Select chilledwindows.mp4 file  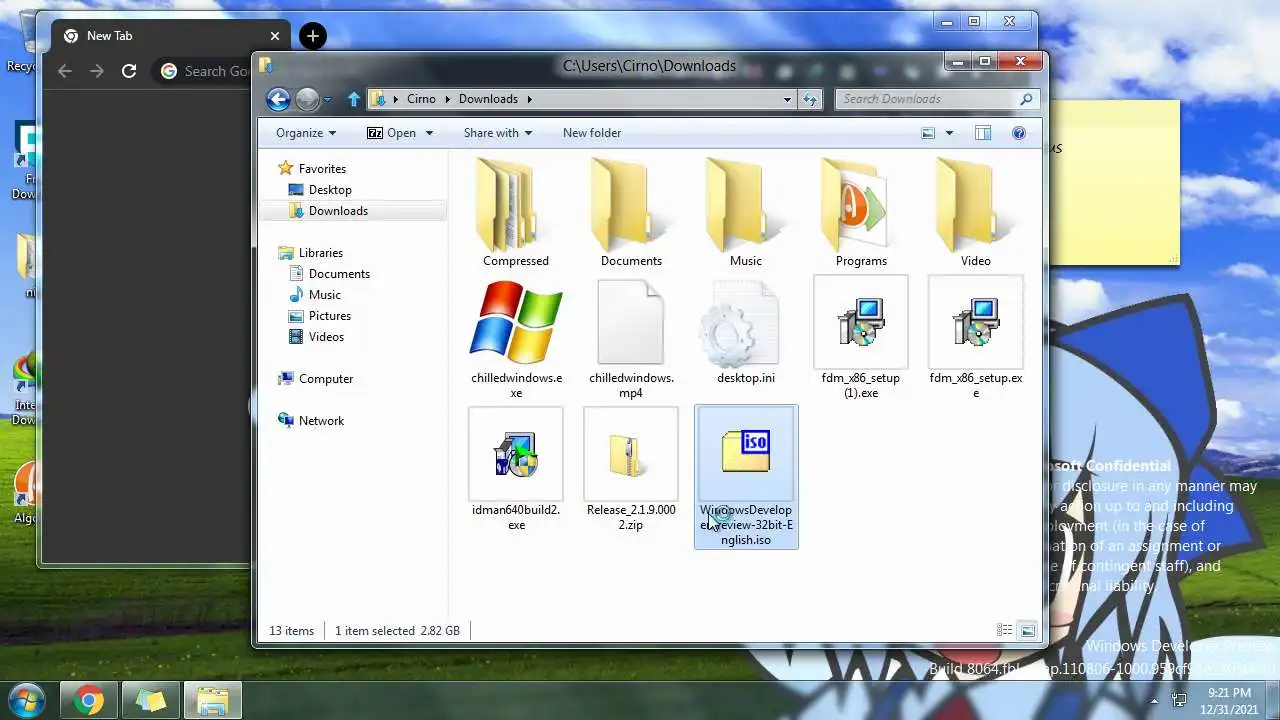(631, 338)
